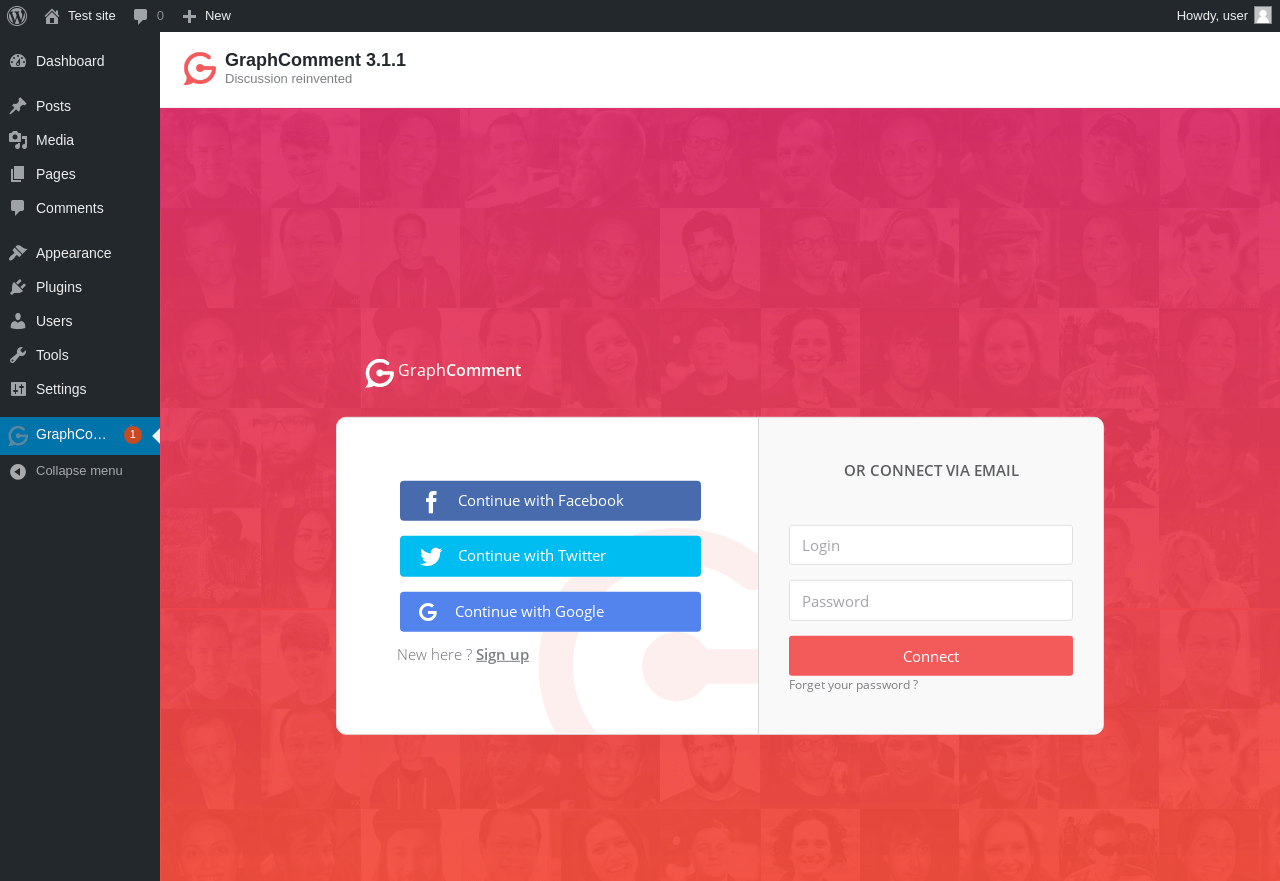This screenshot has height=881, width=1280.
Task: Click the Settings sliders icon
Action: tap(18, 389)
